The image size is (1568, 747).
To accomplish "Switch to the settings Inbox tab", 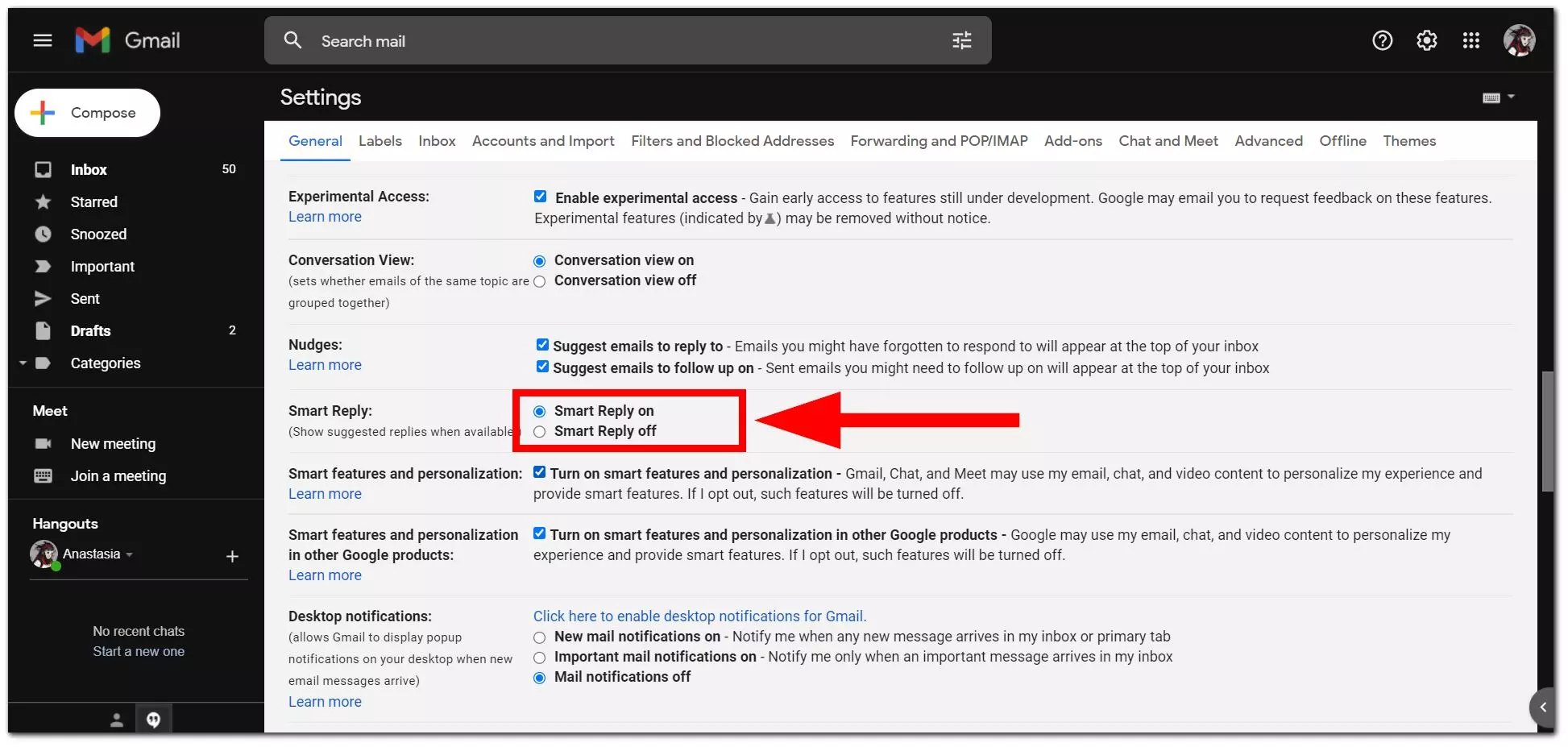I will click(x=437, y=141).
